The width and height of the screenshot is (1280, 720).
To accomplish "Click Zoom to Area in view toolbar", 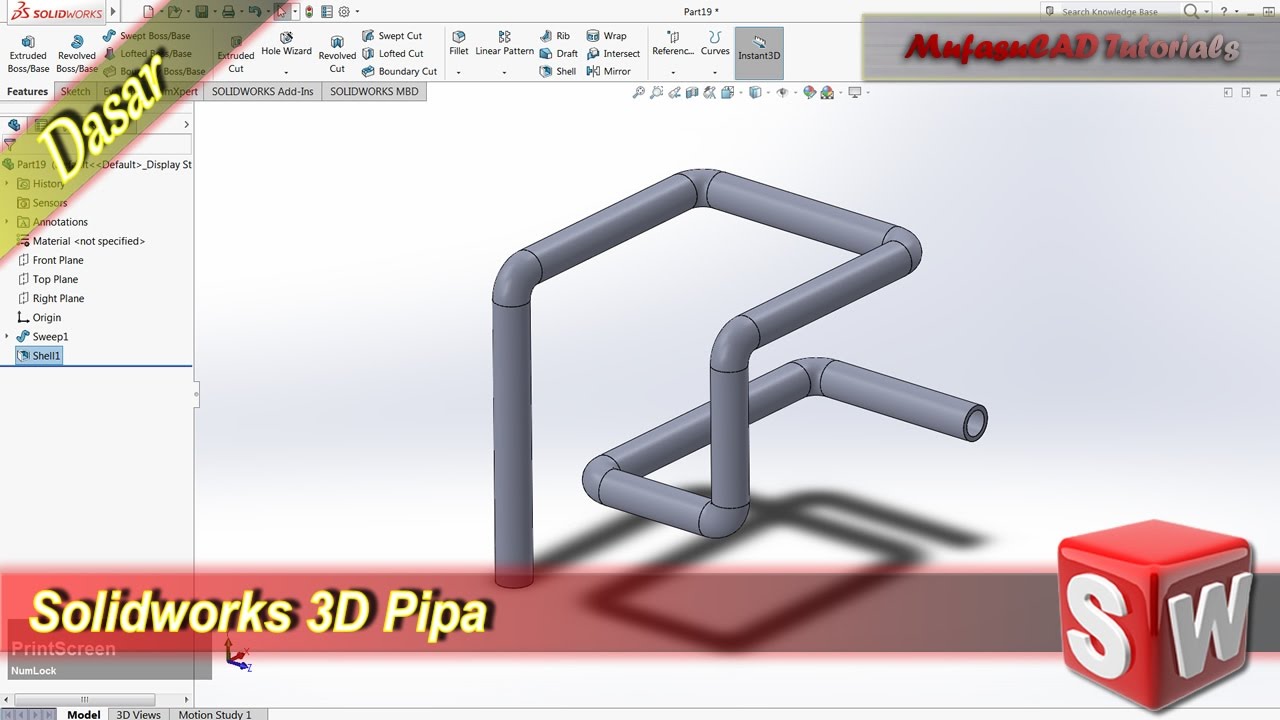I will (656, 93).
